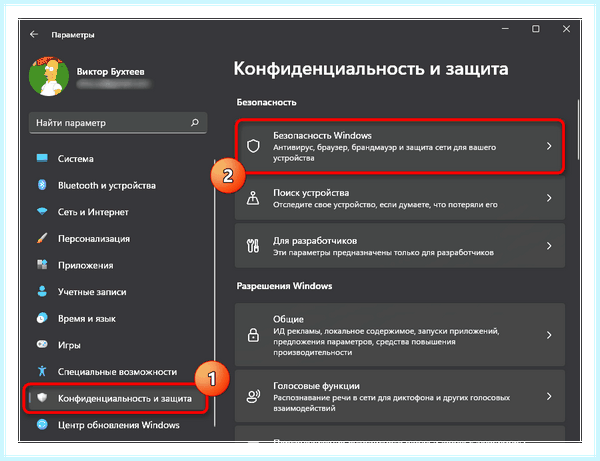Click the tools icon of Для разработчиков
600x461 pixels.
[x=253, y=246]
